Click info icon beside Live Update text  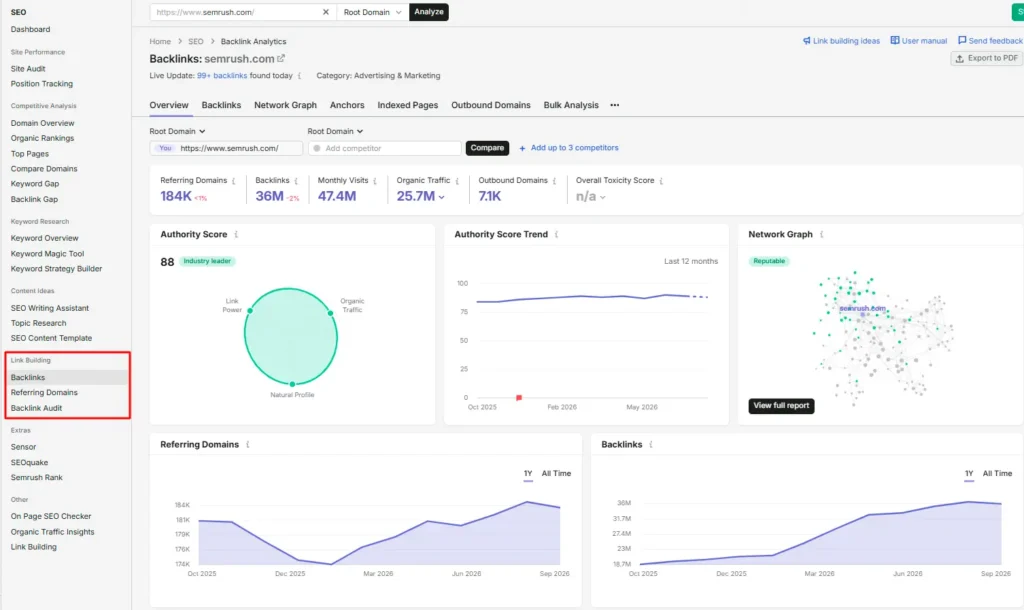point(299,76)
